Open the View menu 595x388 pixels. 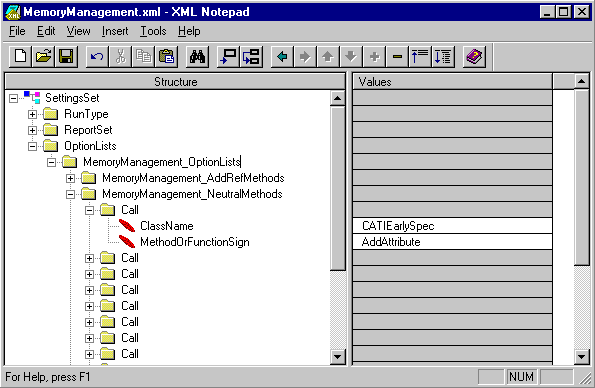pyautogui.click(x=79, y=31)
